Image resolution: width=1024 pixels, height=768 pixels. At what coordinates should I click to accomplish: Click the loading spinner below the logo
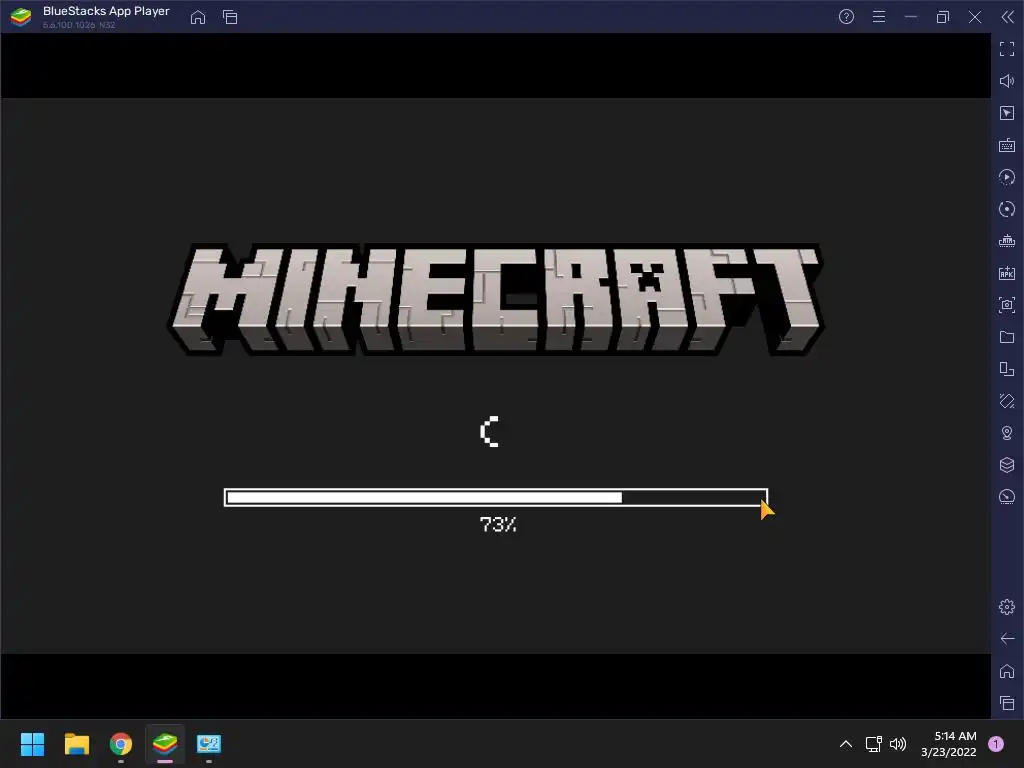pos(490,432)
